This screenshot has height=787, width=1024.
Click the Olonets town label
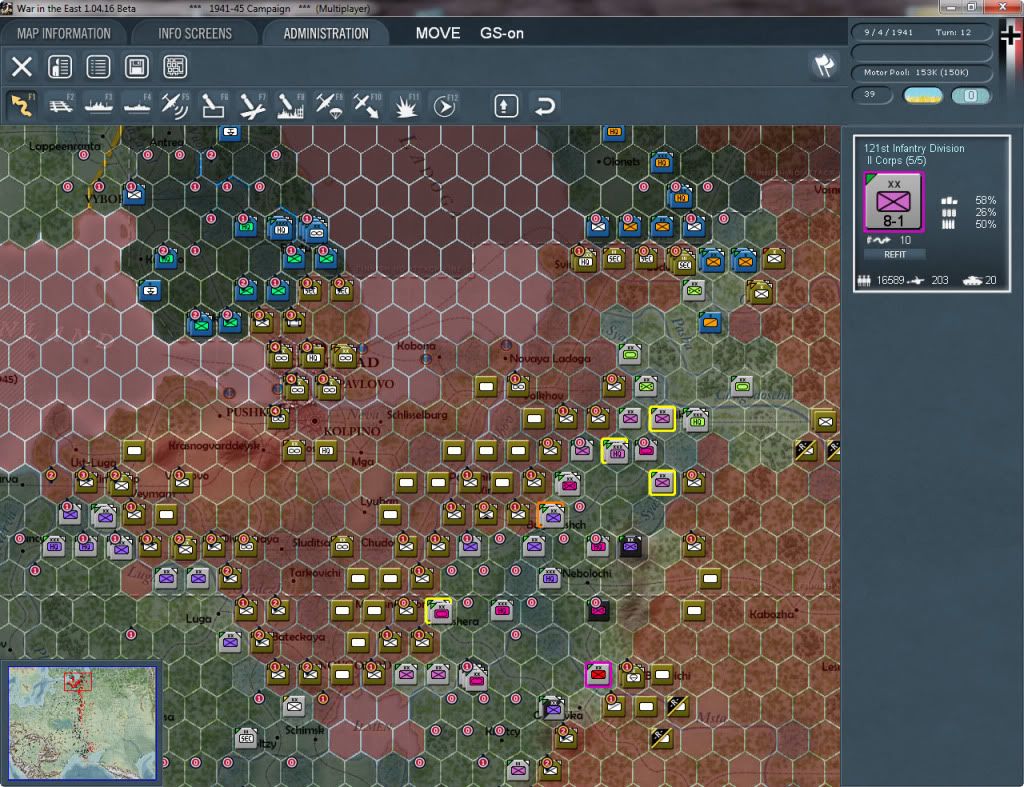click(x=621, y=161)
